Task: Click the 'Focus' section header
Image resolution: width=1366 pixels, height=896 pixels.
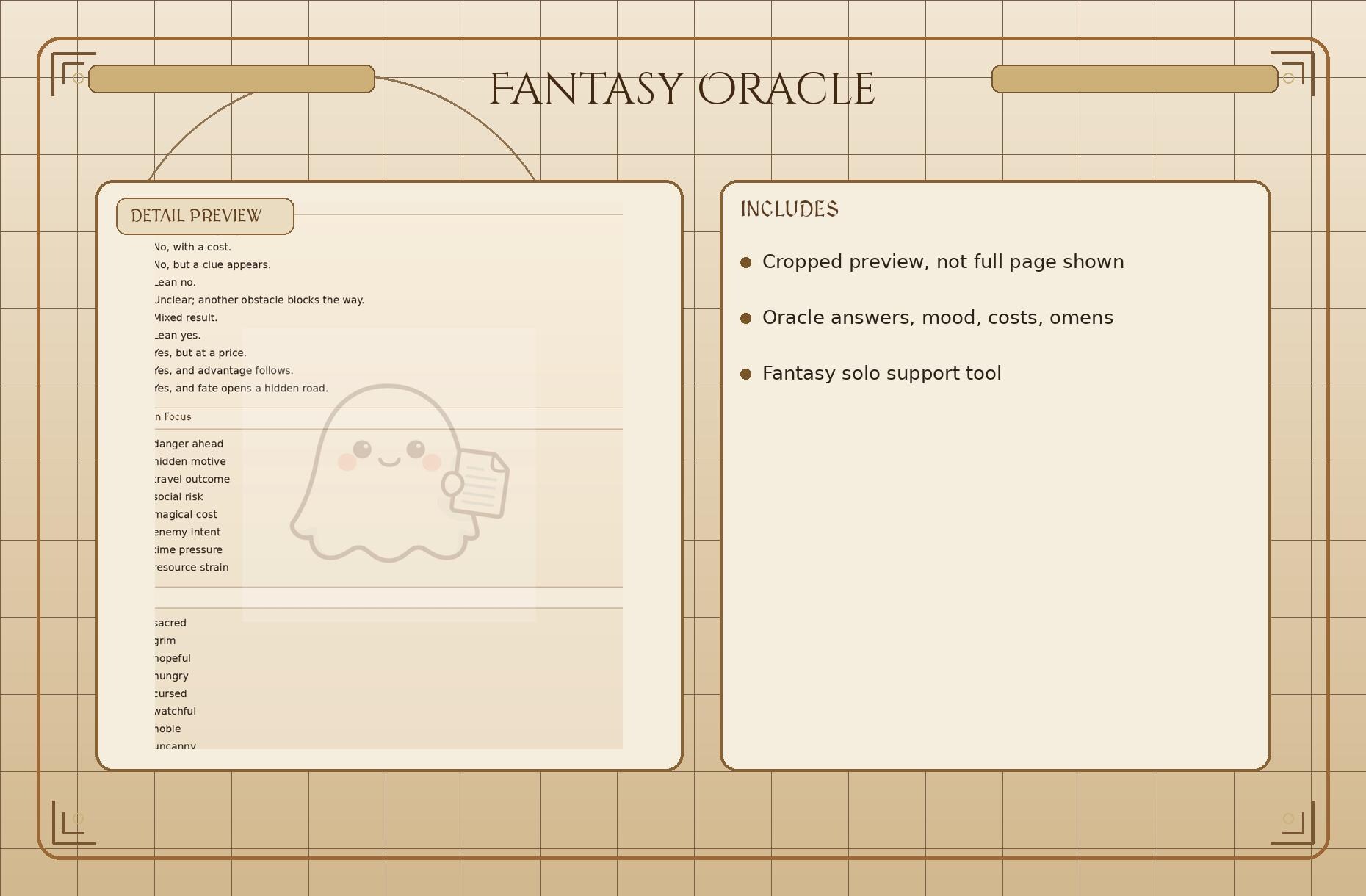Action: (173, 416)
